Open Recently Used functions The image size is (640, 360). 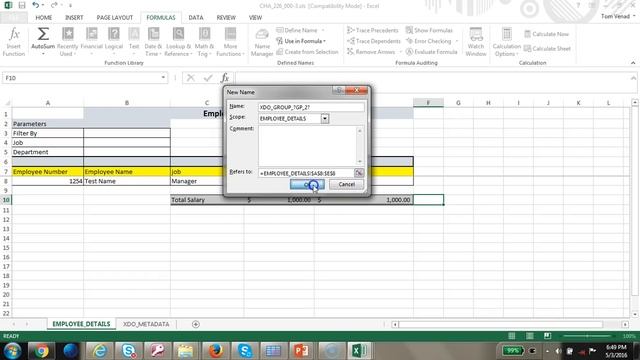point(67,42)
